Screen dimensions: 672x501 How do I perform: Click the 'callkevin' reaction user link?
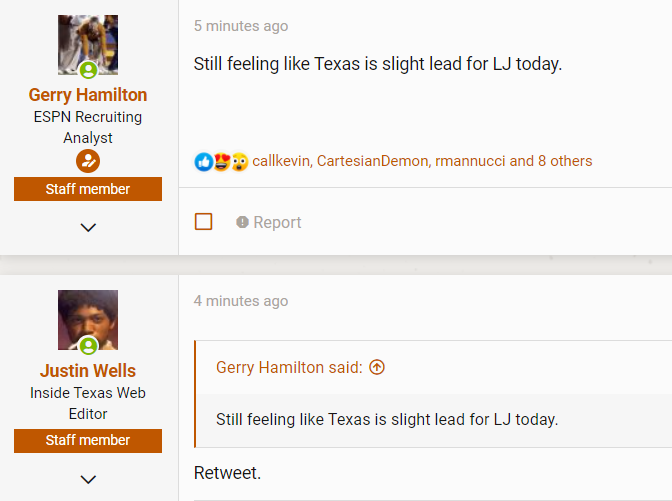(281, 161)
